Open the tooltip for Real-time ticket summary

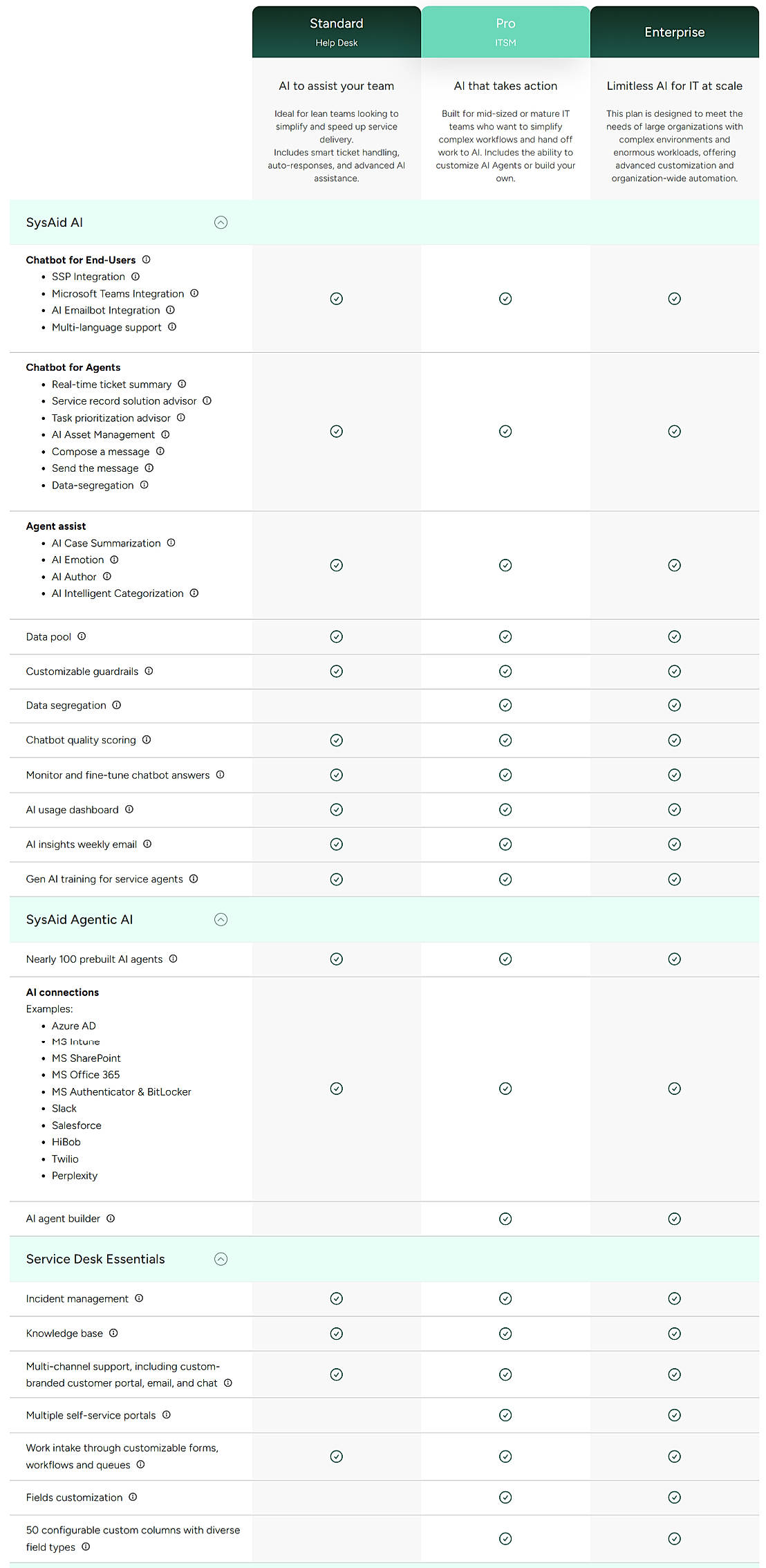point(182,384)
